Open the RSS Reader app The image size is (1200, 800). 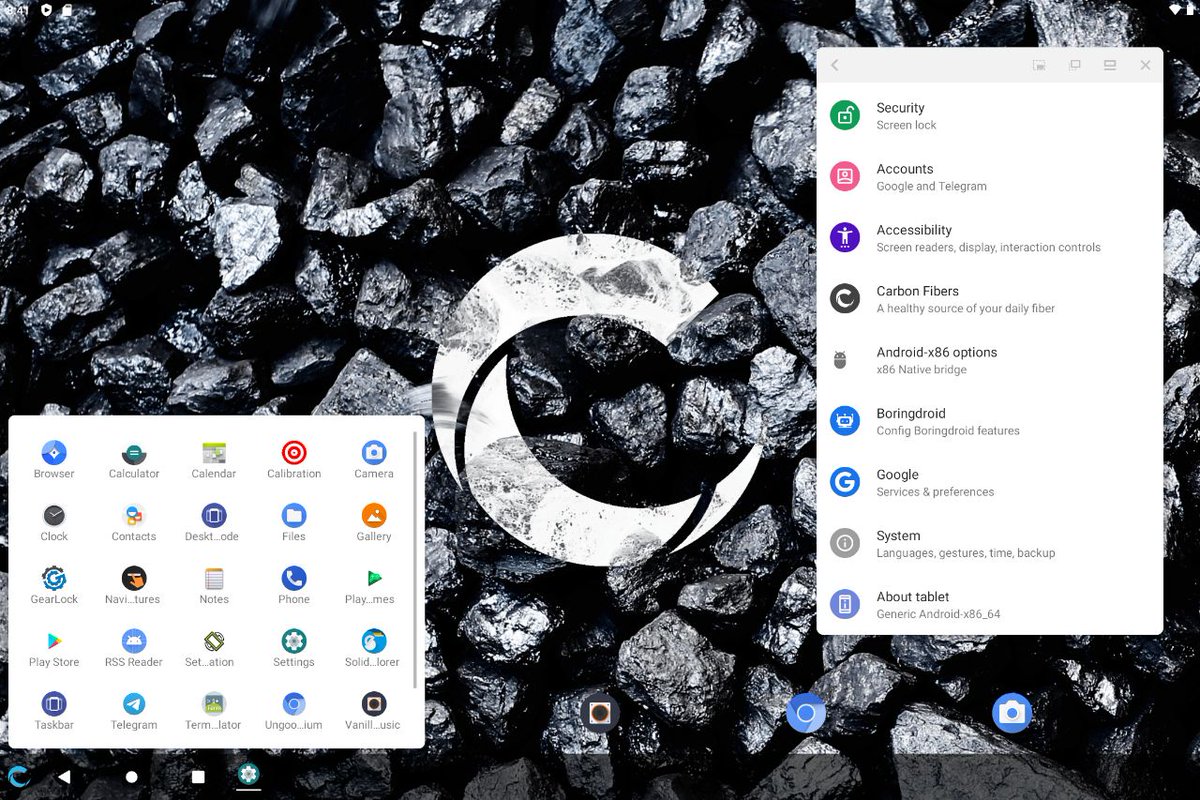coord(134,649)
